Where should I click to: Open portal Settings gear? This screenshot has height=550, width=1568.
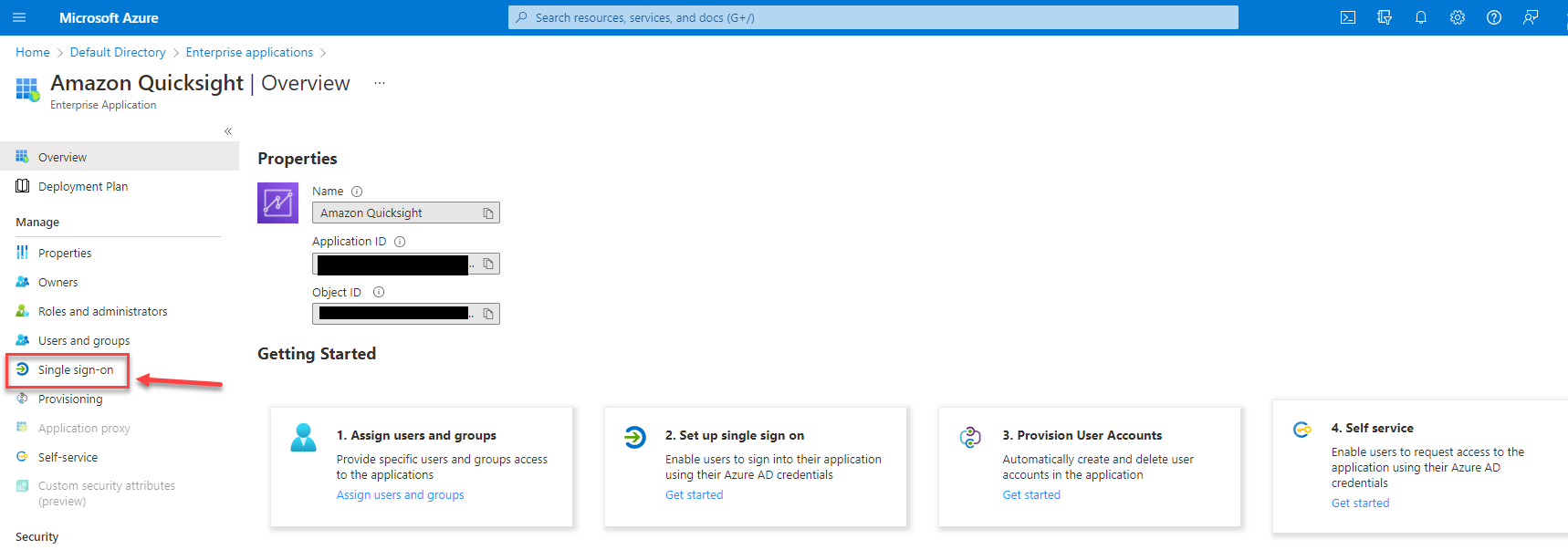[x=1458, y=17]
